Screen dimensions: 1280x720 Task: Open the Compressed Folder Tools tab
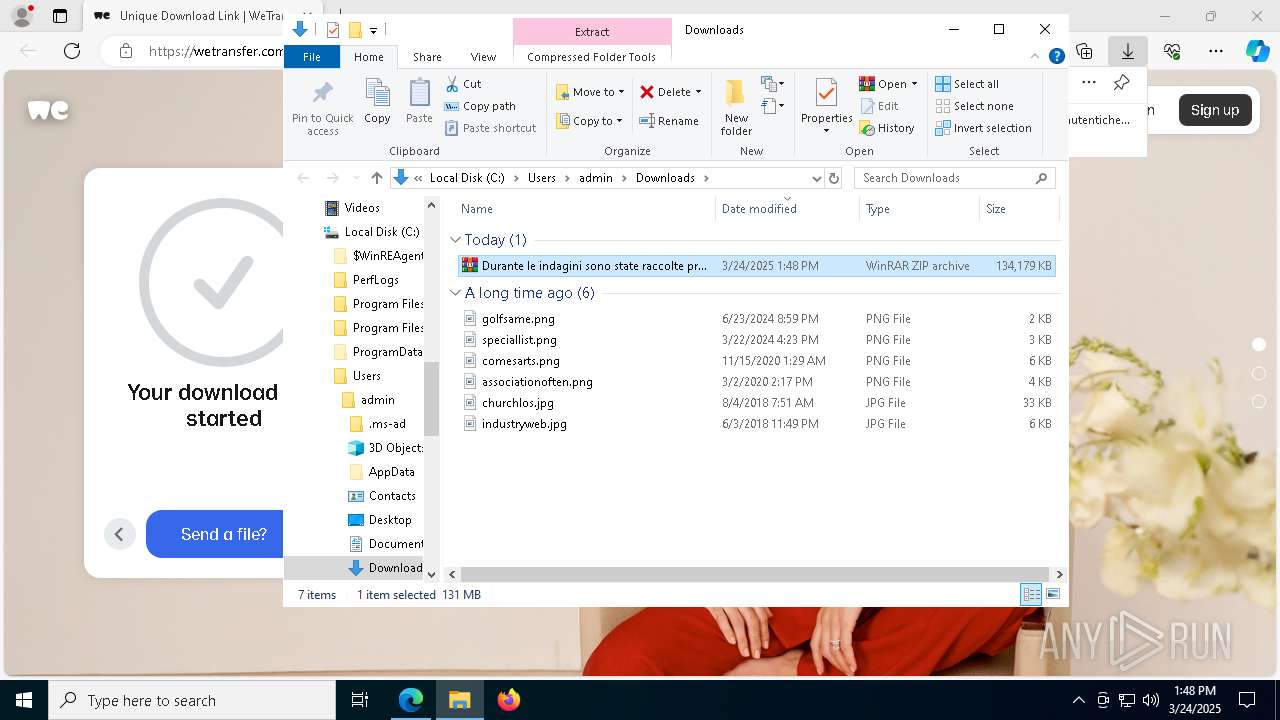click(x=592, y=57)
